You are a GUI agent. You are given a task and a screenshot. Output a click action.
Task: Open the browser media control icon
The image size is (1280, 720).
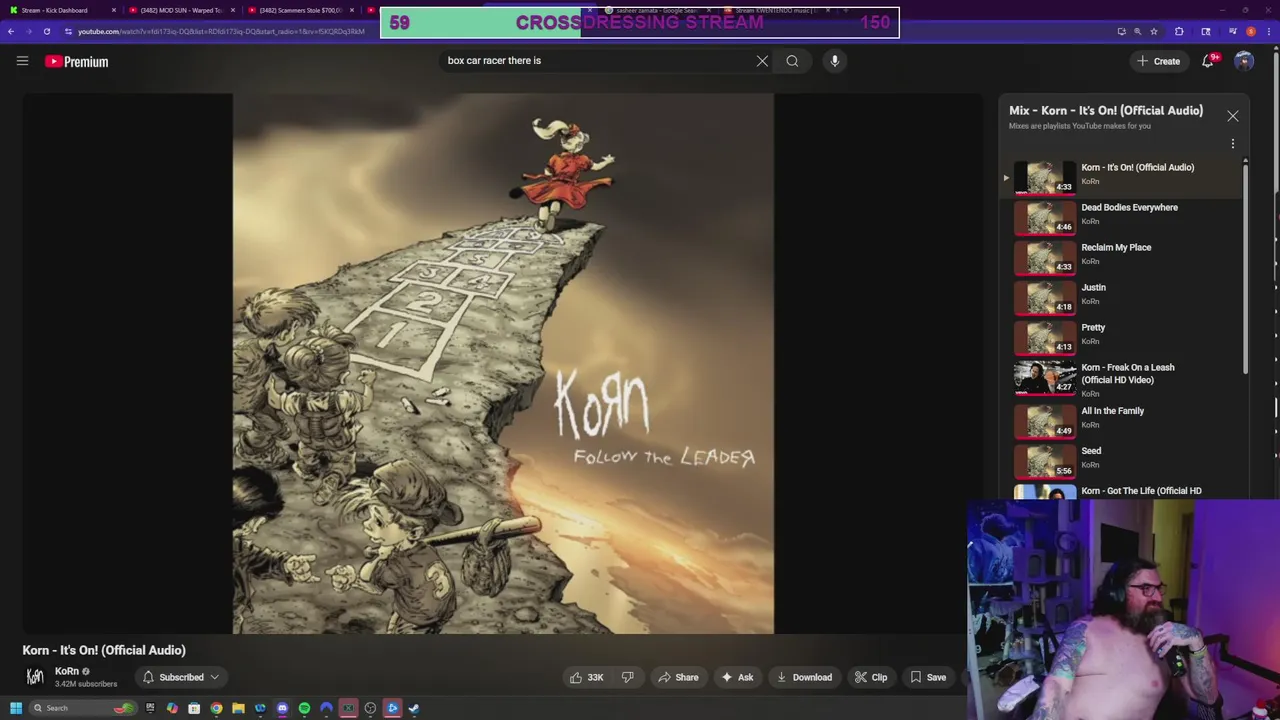(1233, 31)
